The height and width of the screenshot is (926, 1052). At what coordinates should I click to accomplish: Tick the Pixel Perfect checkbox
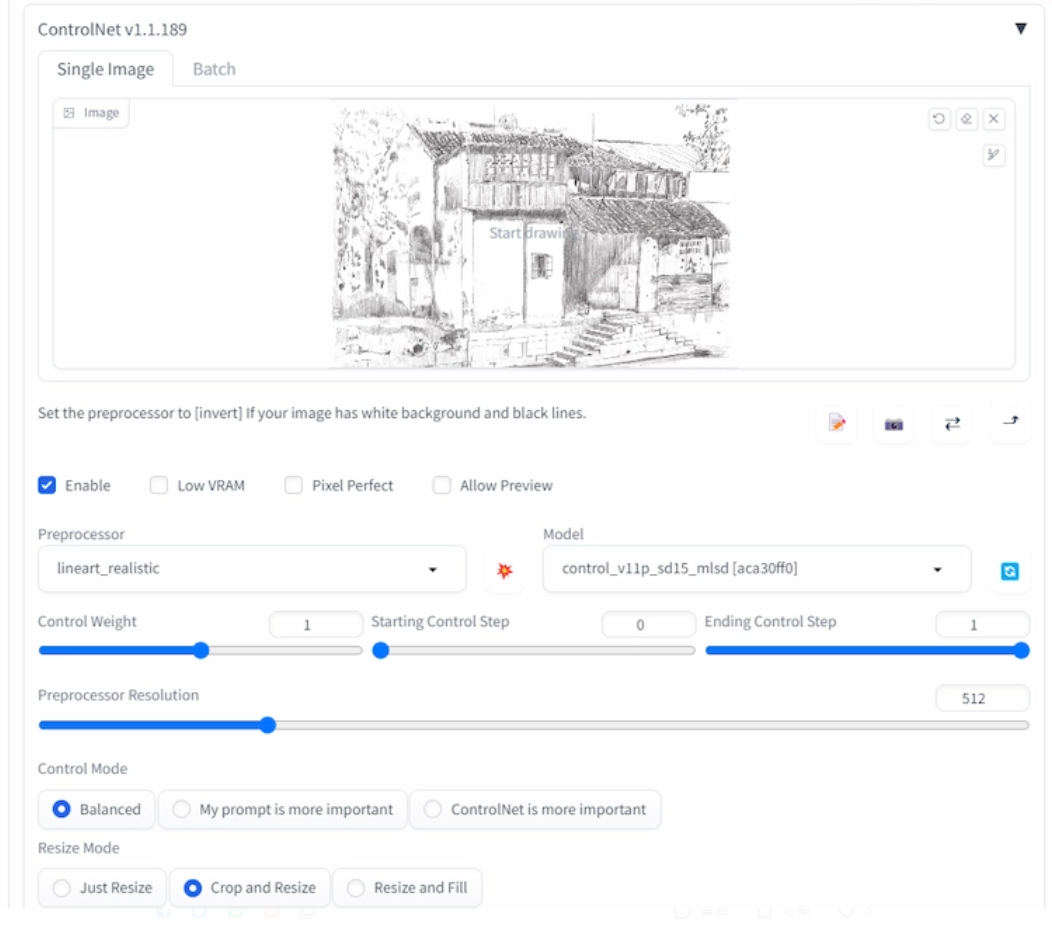pyautogui.click(x=293, y=485)
